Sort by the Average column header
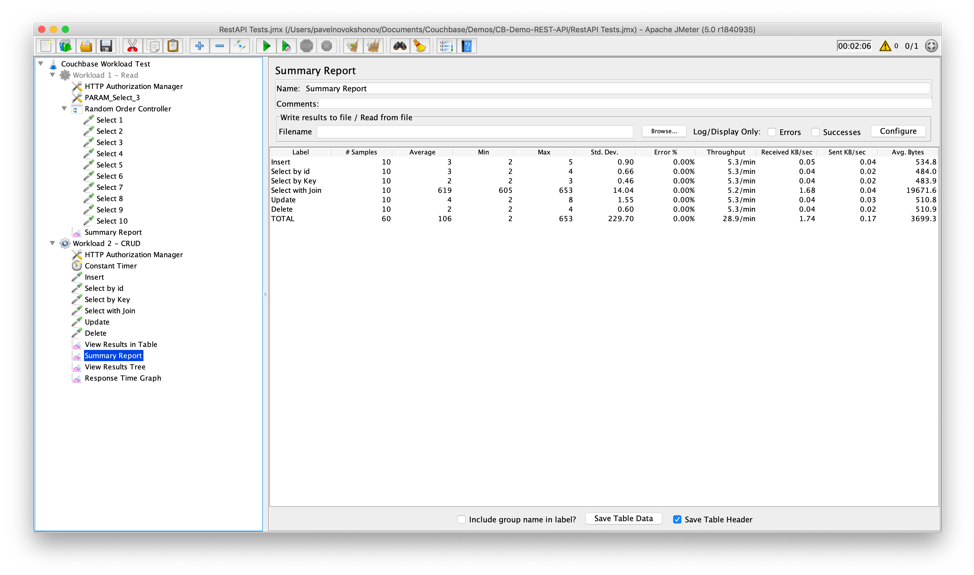Image resolution: width=974 pixels, height=575 pixels. click(422, 152)
